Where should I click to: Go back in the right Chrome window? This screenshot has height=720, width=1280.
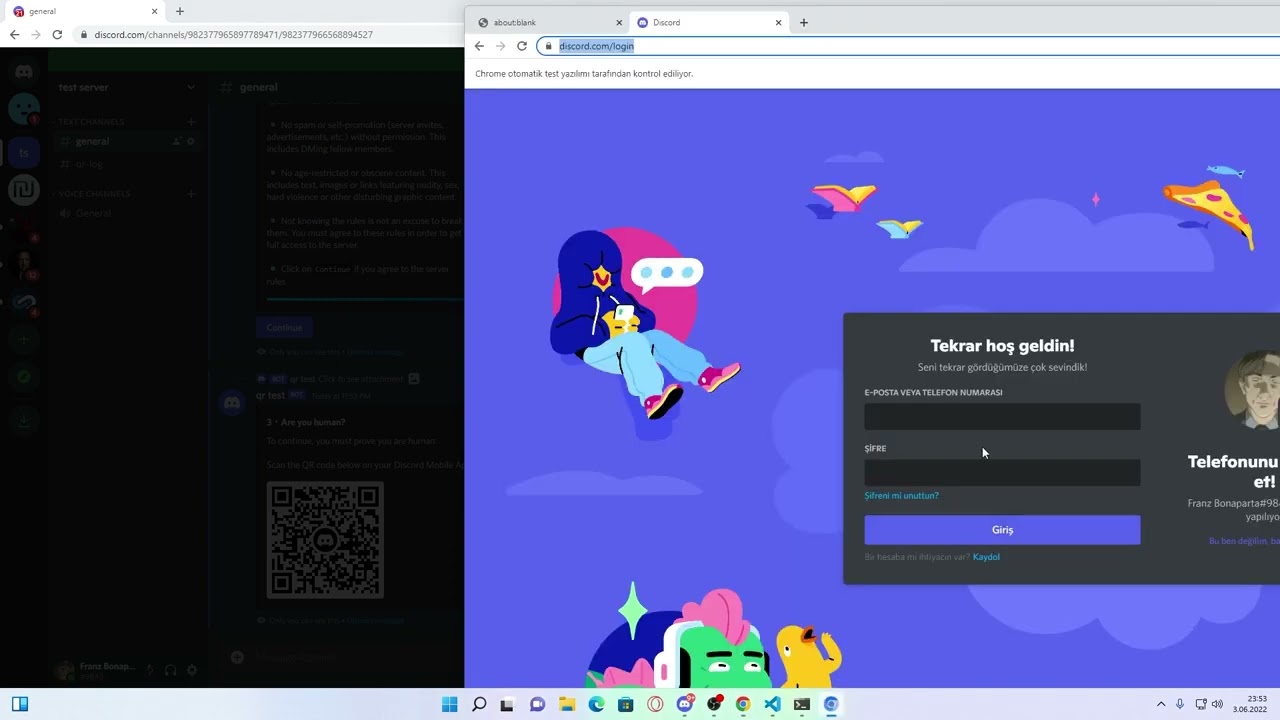(x=479, y=46)
